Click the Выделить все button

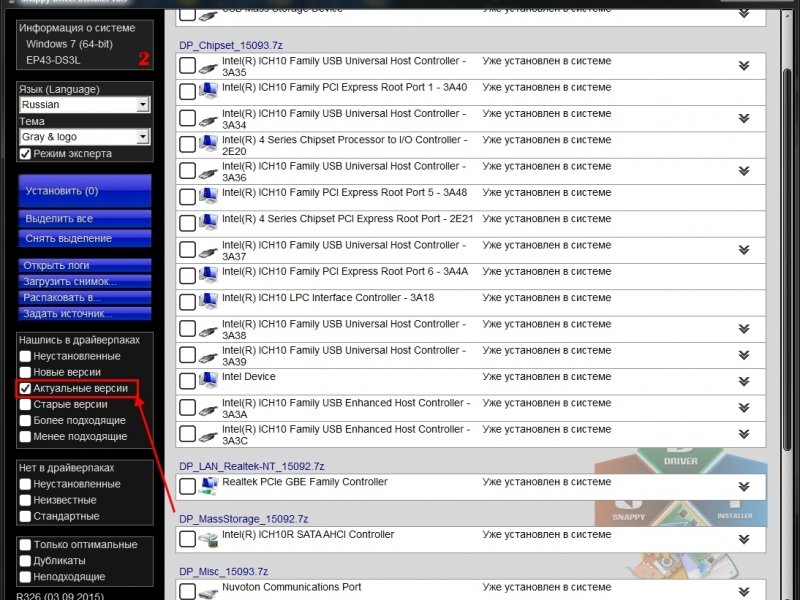(85, 218)
